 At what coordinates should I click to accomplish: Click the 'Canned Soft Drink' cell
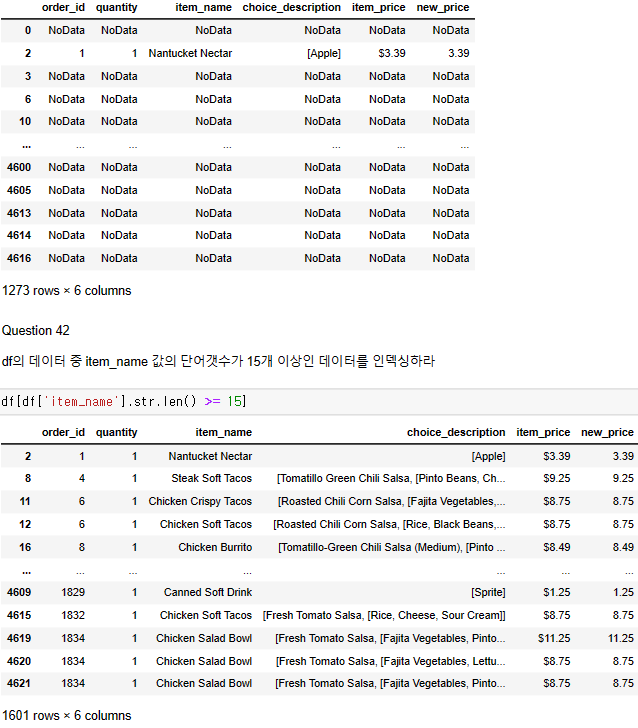208,592
